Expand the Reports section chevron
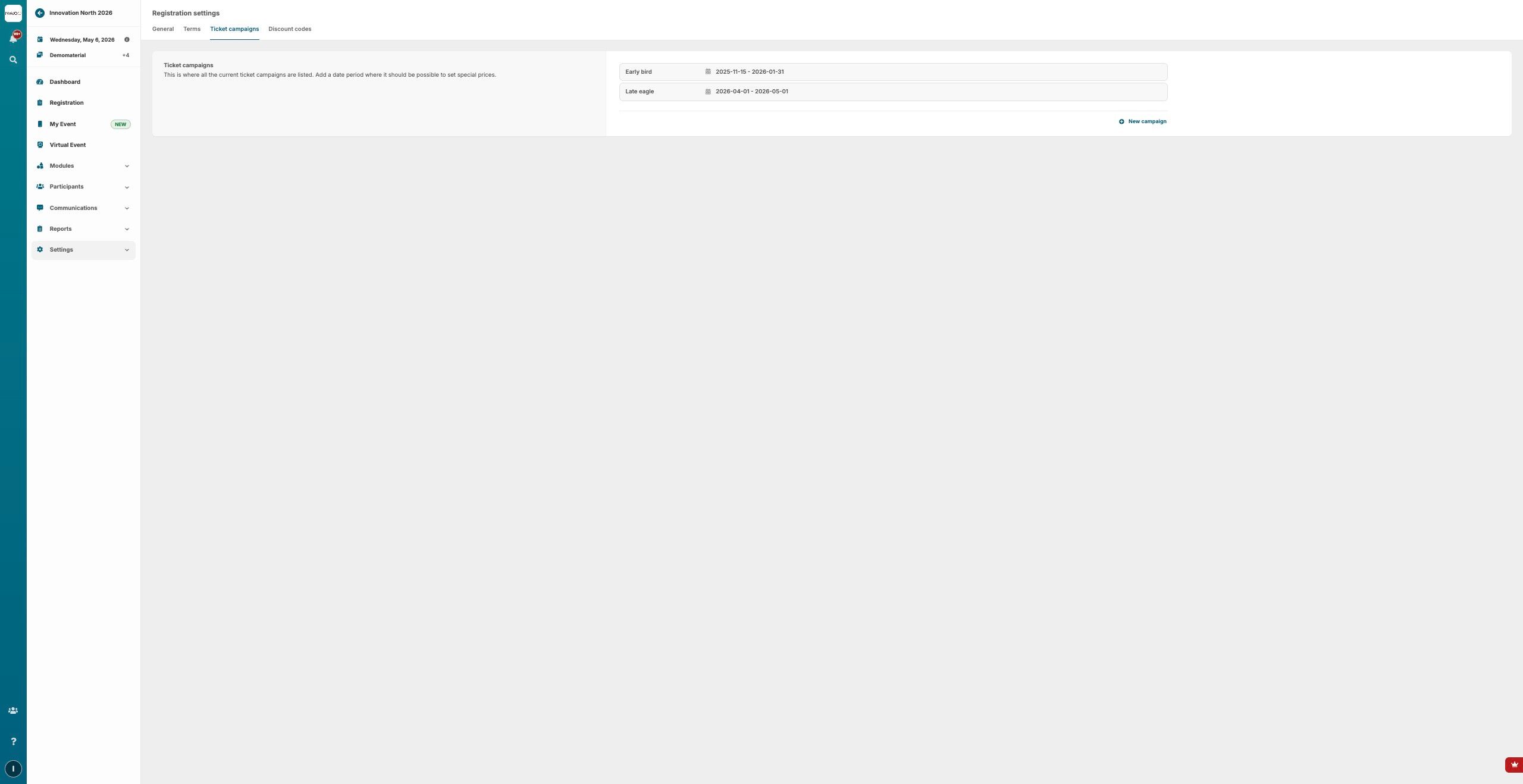This screenshot has height=784, width=1523. point(127,229)
